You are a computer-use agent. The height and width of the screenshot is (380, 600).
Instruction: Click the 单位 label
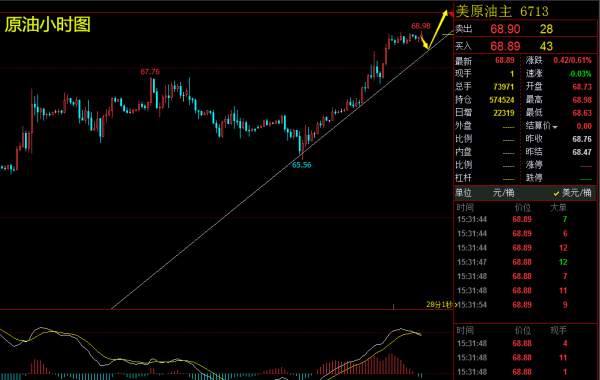coord(463,193)
